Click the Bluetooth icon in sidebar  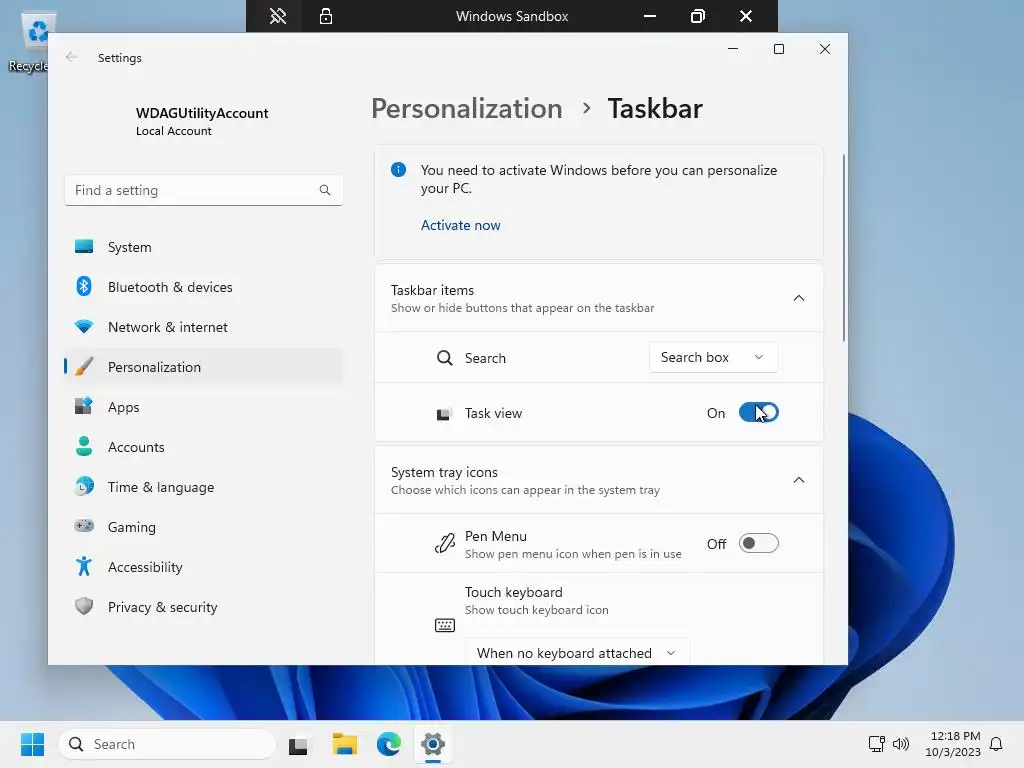pyautogui.click(x=84, y=286)
